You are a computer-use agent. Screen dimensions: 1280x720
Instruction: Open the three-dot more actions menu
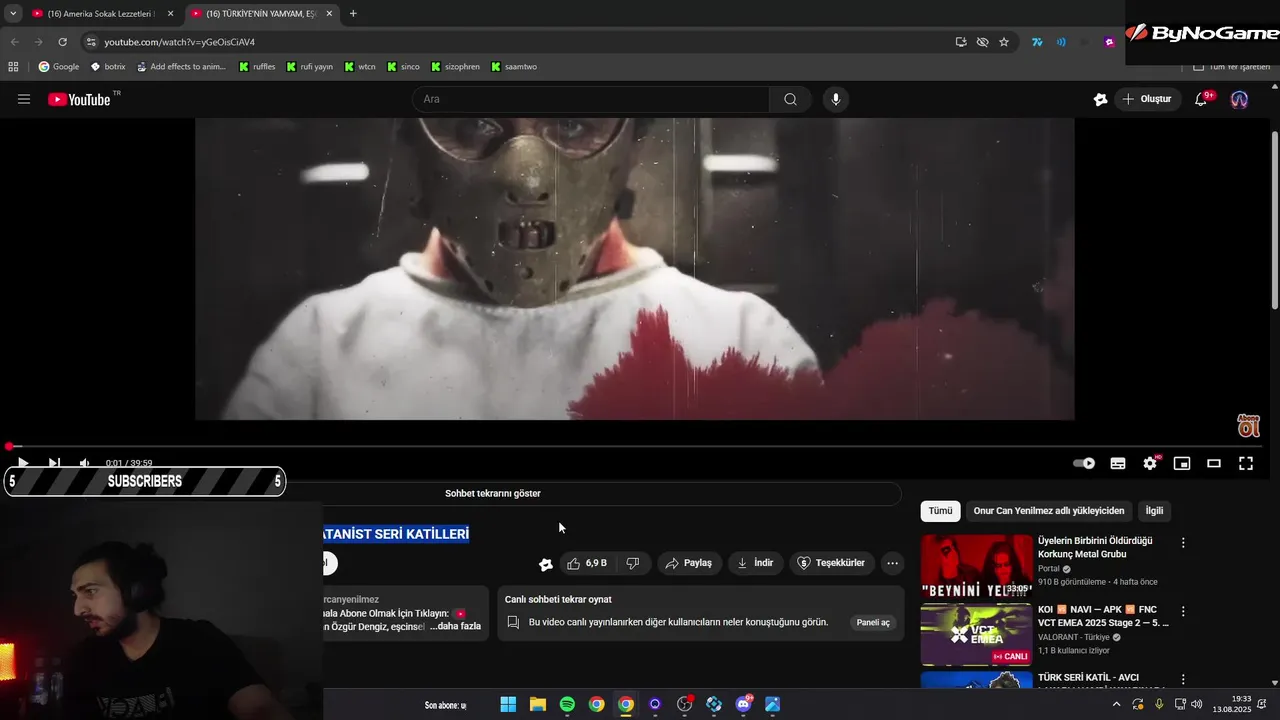pyautogui.click(x=893, y=563)
